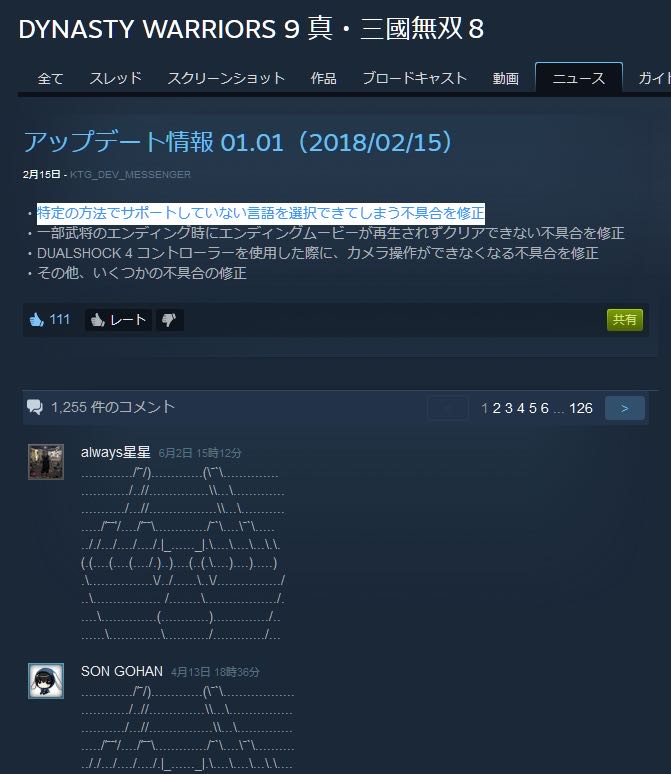671x774 pixels.
Task: Select the スクリーンショット tab
Action: (x=226, y=78)
